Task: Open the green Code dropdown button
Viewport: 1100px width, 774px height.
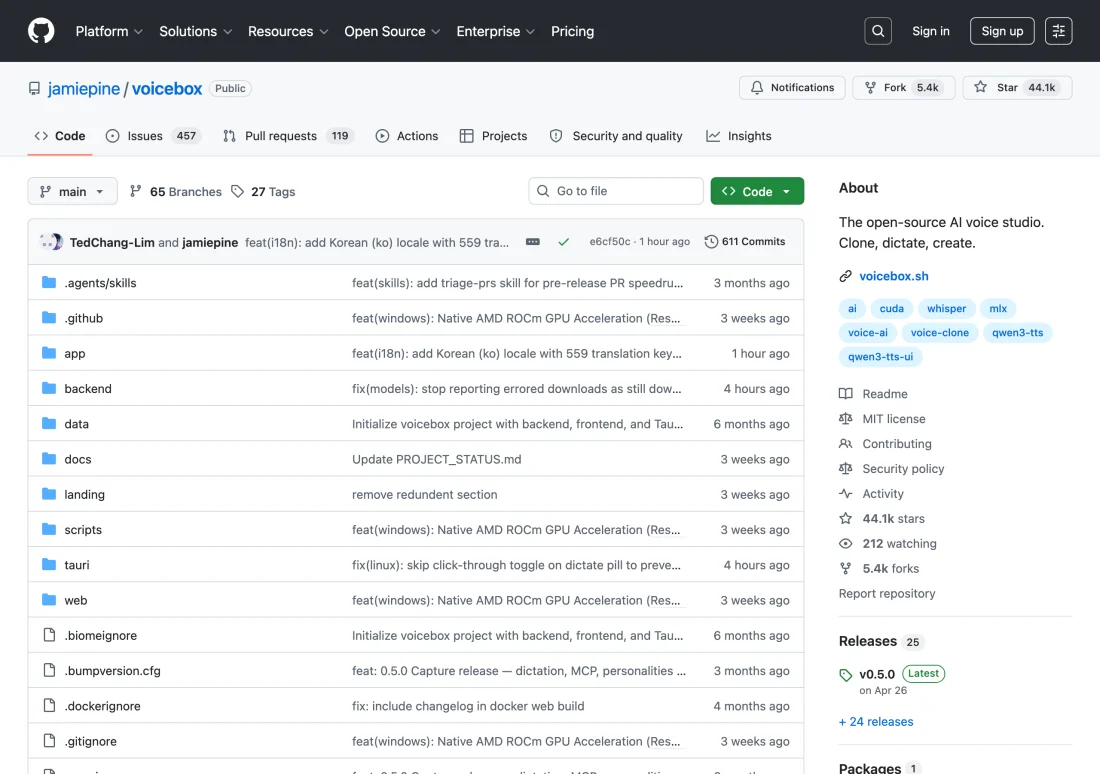Action: 757,191
